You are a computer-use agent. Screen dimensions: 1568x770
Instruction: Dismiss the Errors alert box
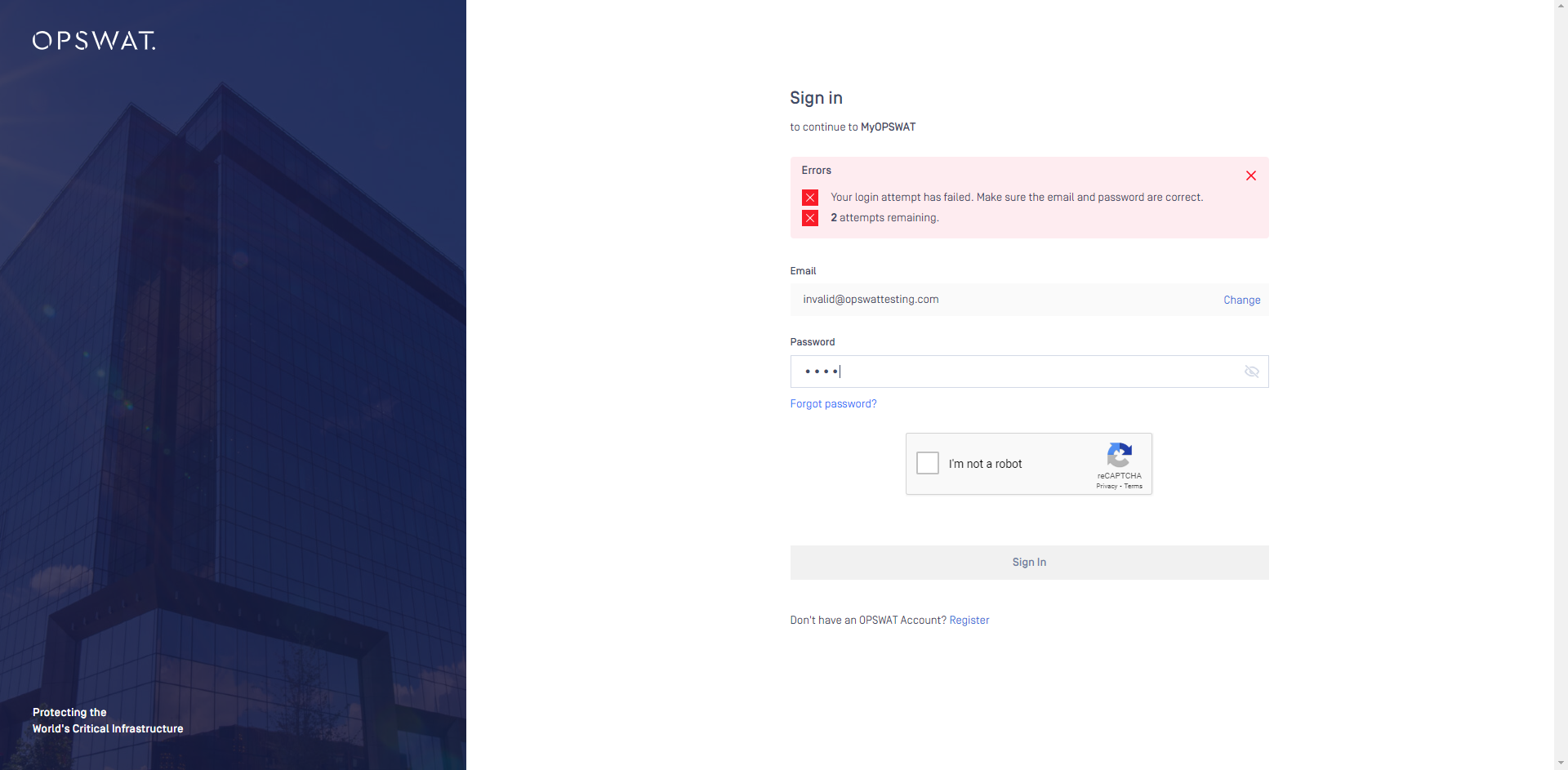click(1250, 176)
